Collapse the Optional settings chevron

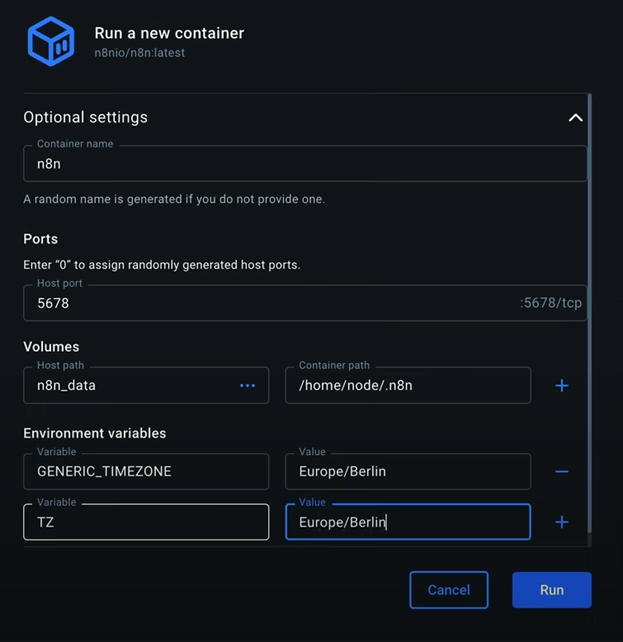pyautogui.click(x=575, y=118)
